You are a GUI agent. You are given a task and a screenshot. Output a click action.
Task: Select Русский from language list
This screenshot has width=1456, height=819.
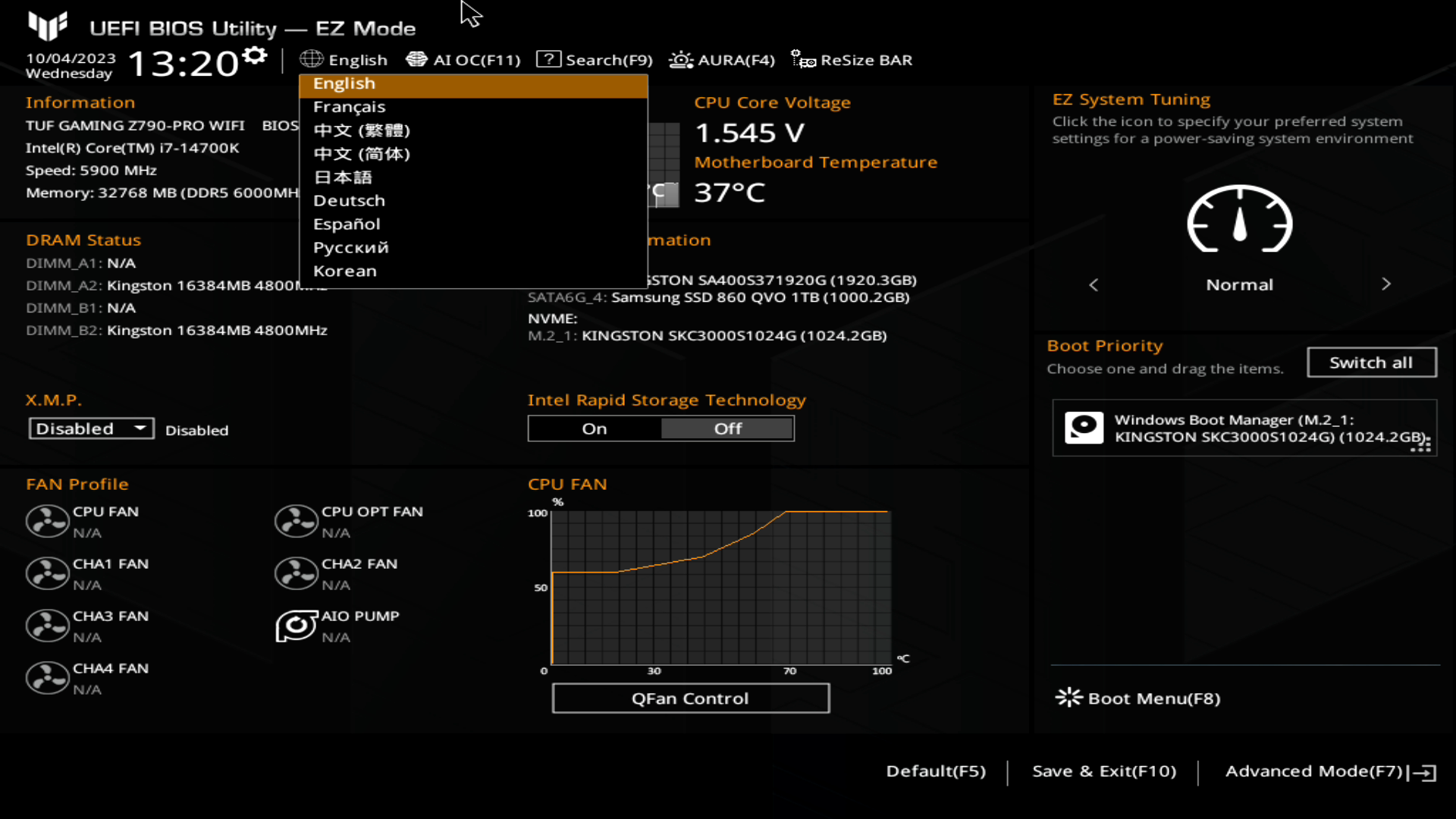pyautogui.click(x=473, y=248)
